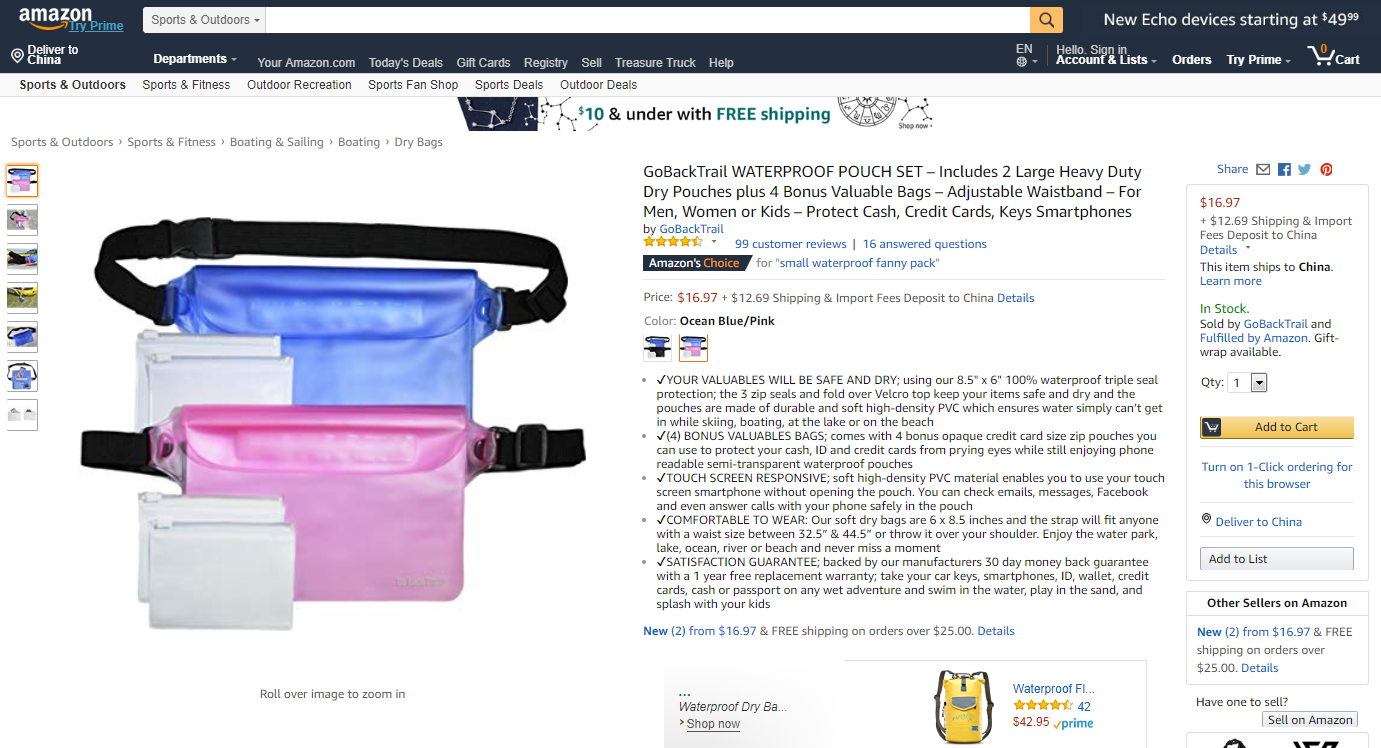1381x748 pixels.
Task: Select the second color option swatch
Action: coord(693,347)
